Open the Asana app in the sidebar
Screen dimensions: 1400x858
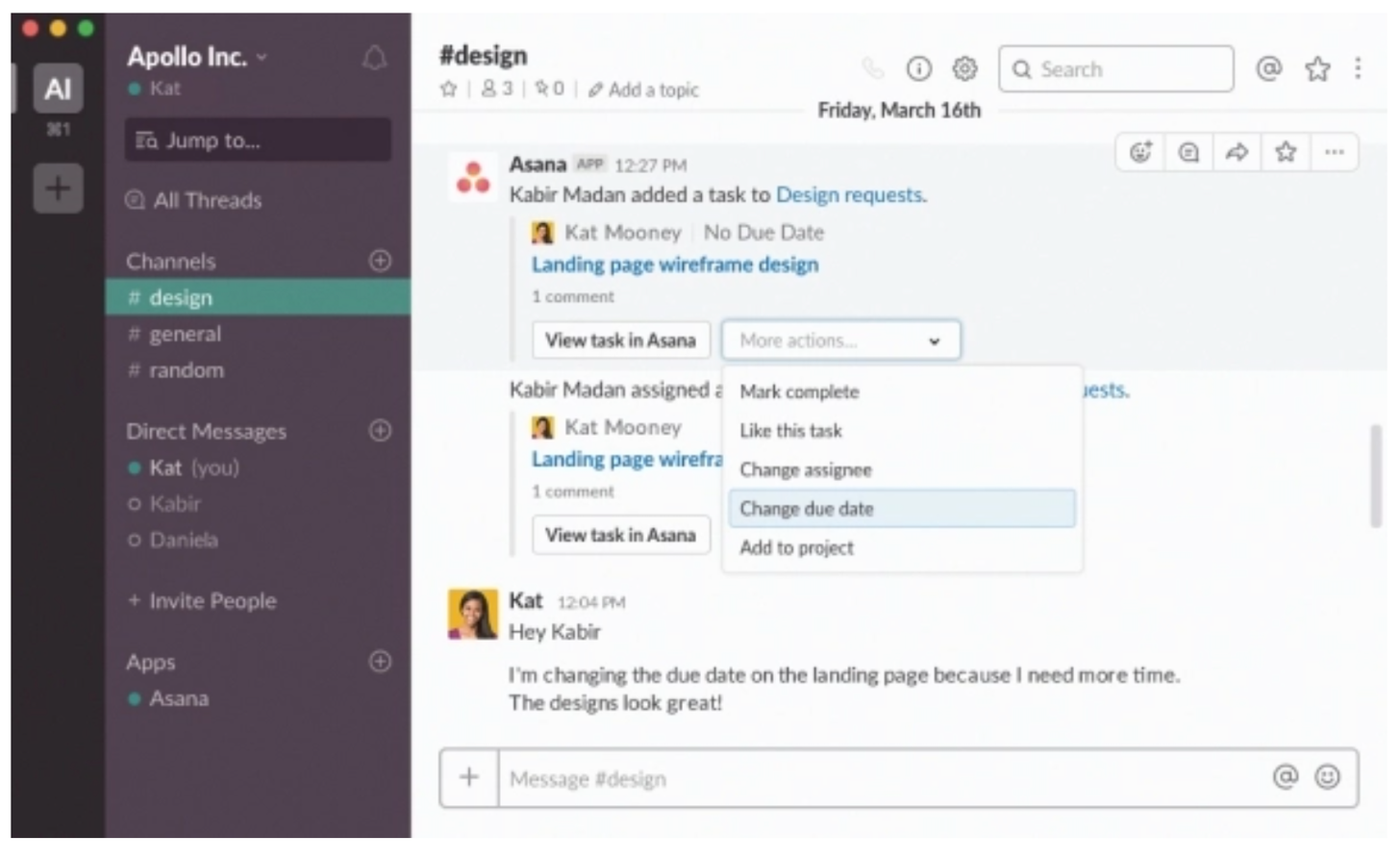[x=168, y=698]
